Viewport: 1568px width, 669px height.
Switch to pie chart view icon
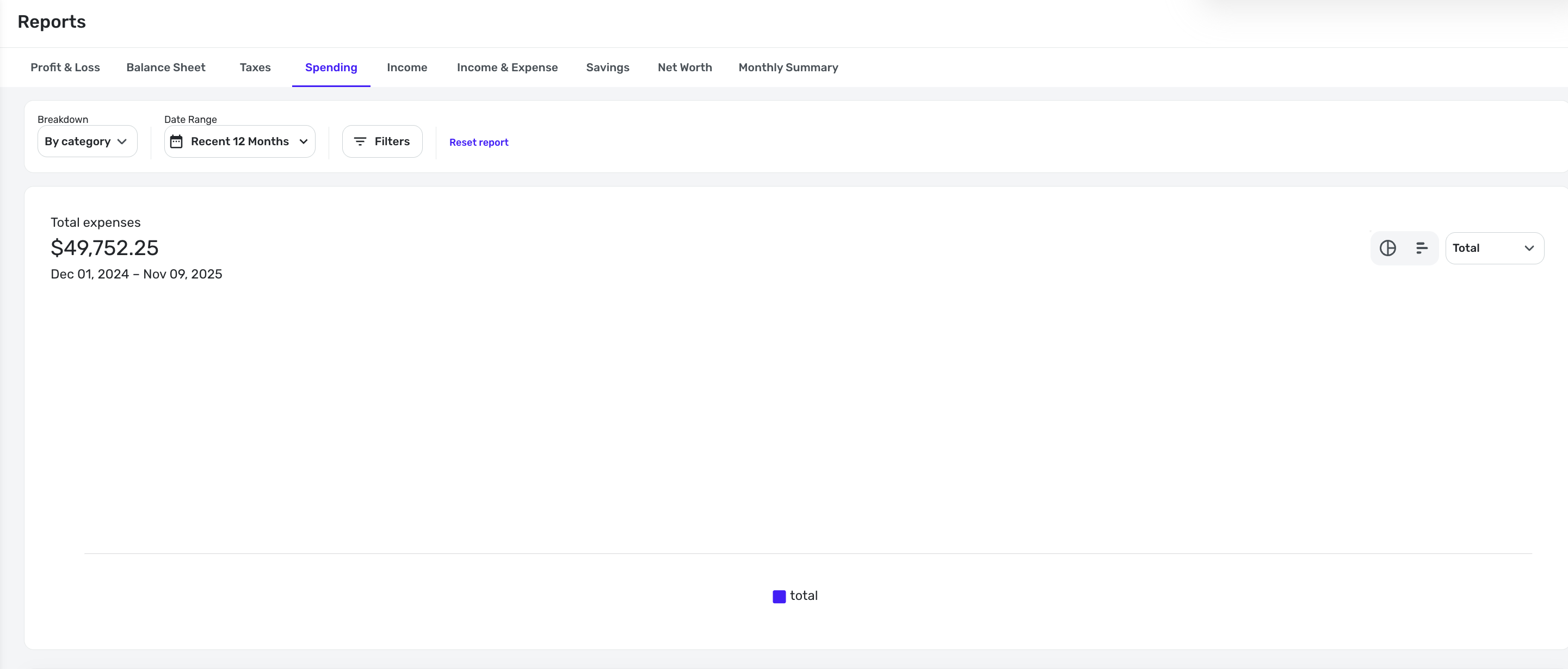[1387, 248]
